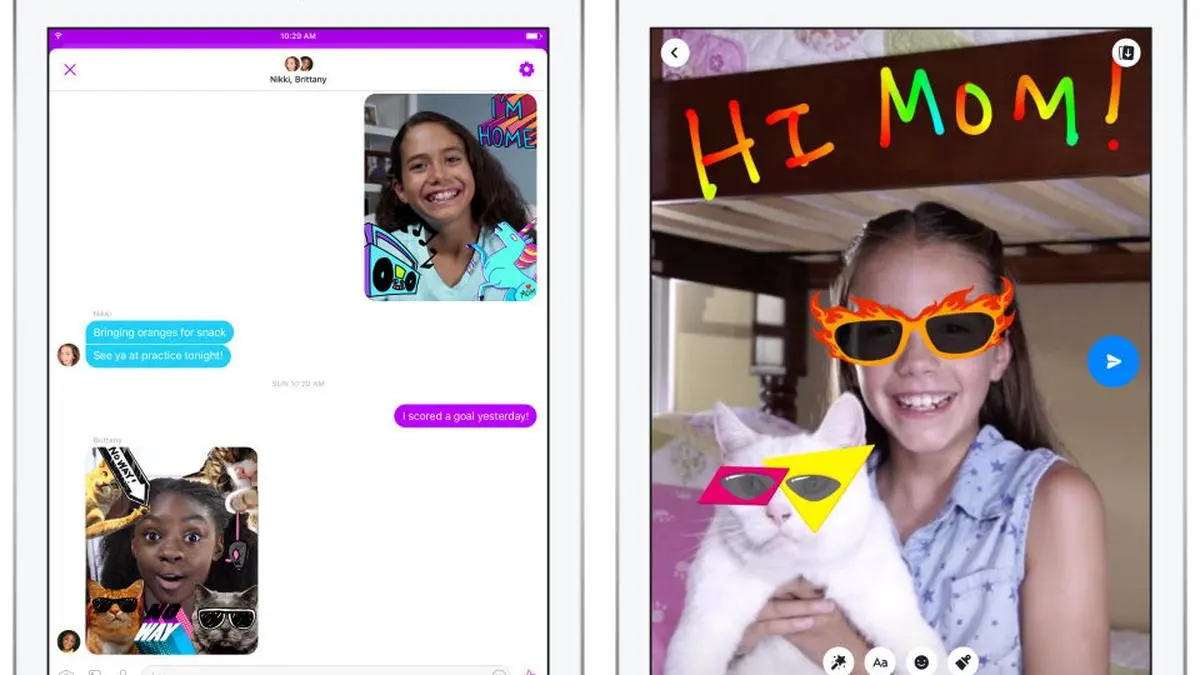Select the Aa text tool

881,661
